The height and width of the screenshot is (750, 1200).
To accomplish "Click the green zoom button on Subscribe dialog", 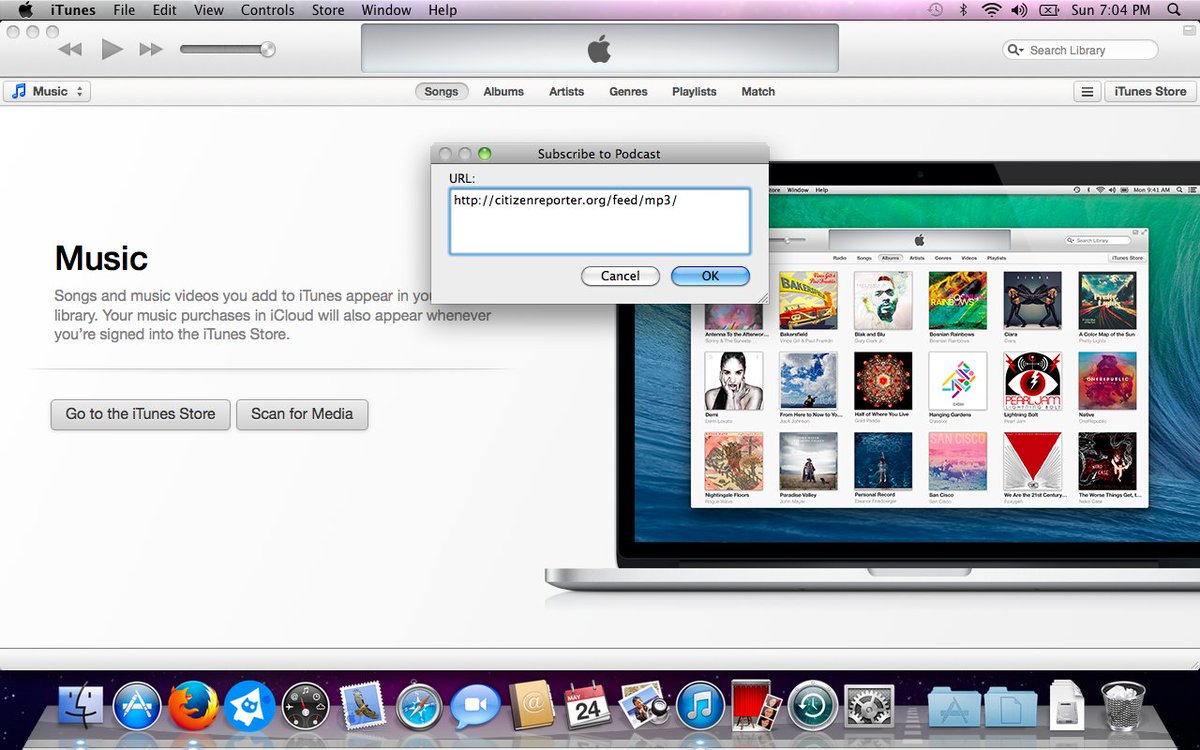I will (484, 153).
